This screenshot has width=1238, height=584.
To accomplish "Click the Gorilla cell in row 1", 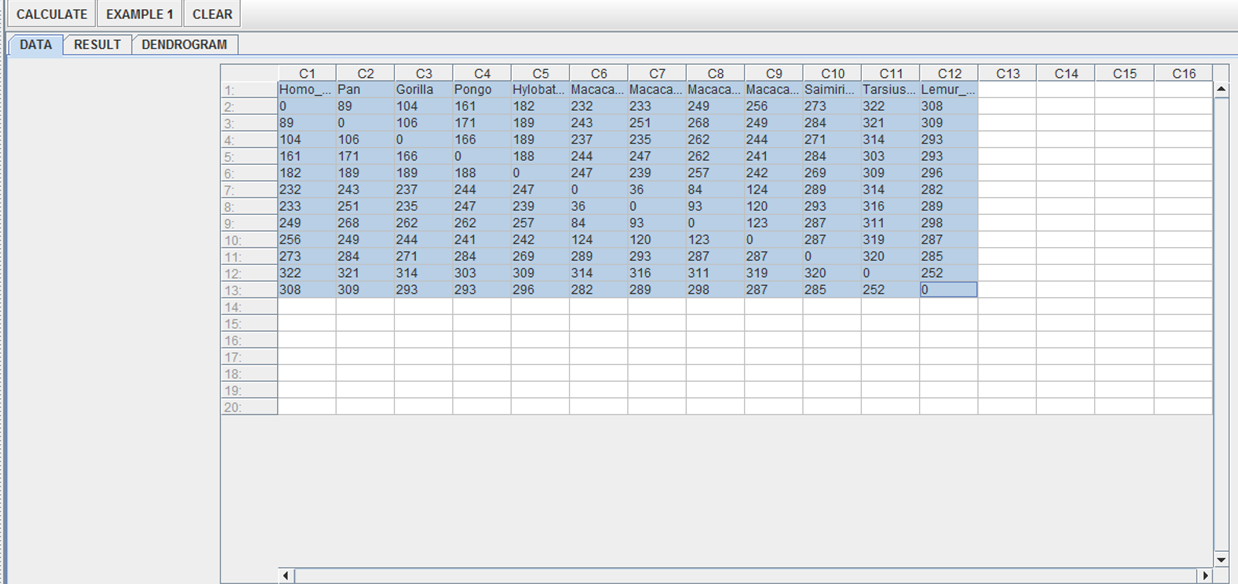I will (423, 90).
